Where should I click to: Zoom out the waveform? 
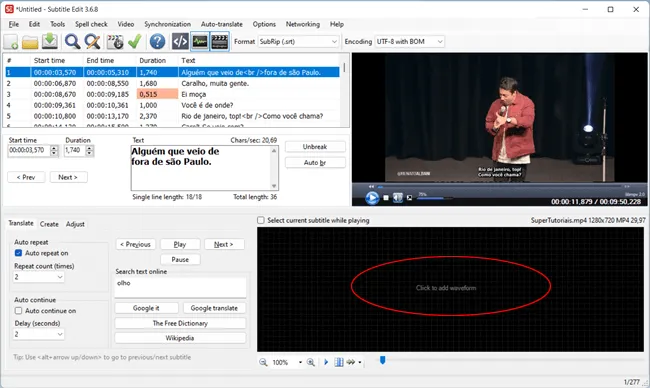[x=263, y=362]
